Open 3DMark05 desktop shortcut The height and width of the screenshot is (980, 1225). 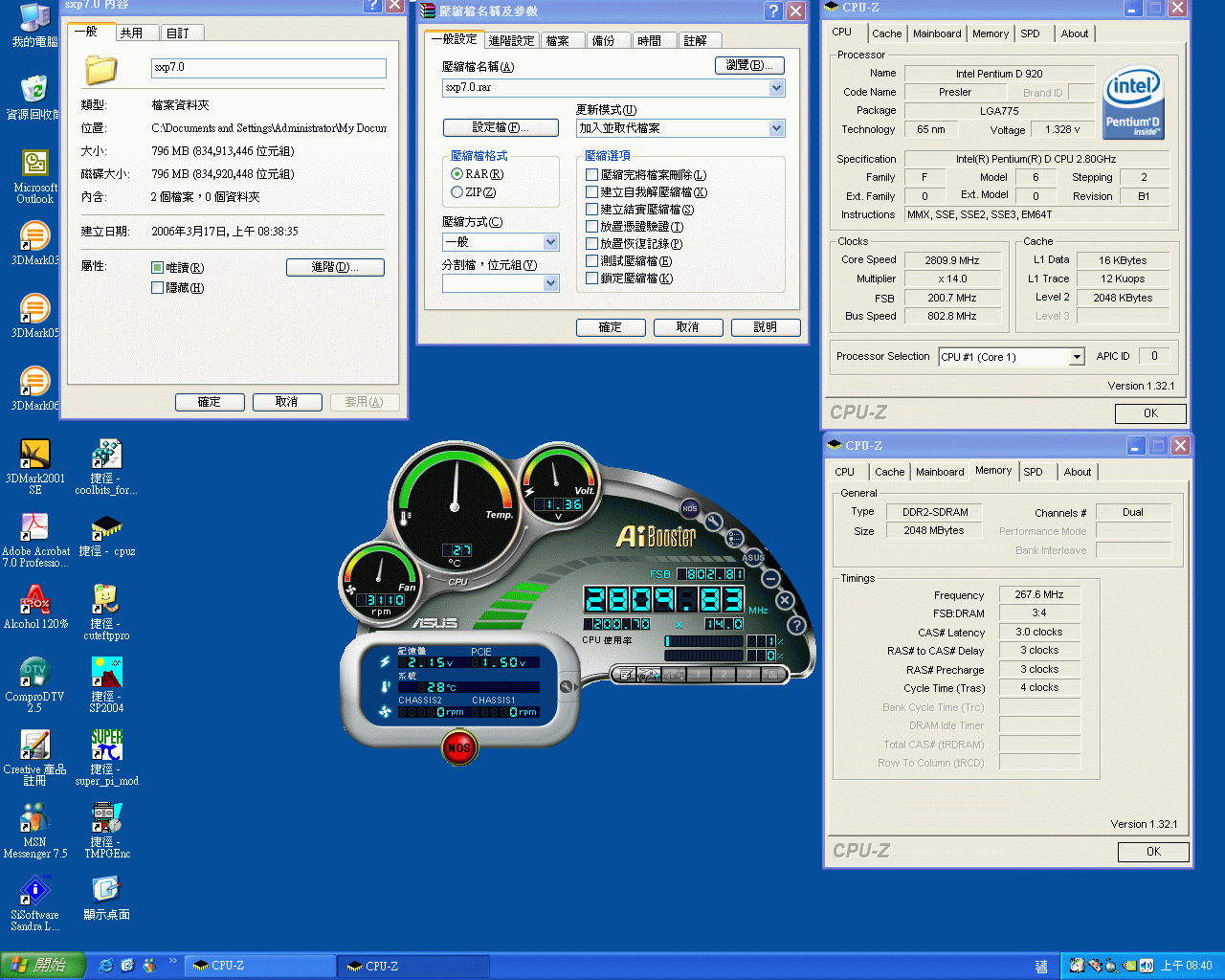coord(34,316)
